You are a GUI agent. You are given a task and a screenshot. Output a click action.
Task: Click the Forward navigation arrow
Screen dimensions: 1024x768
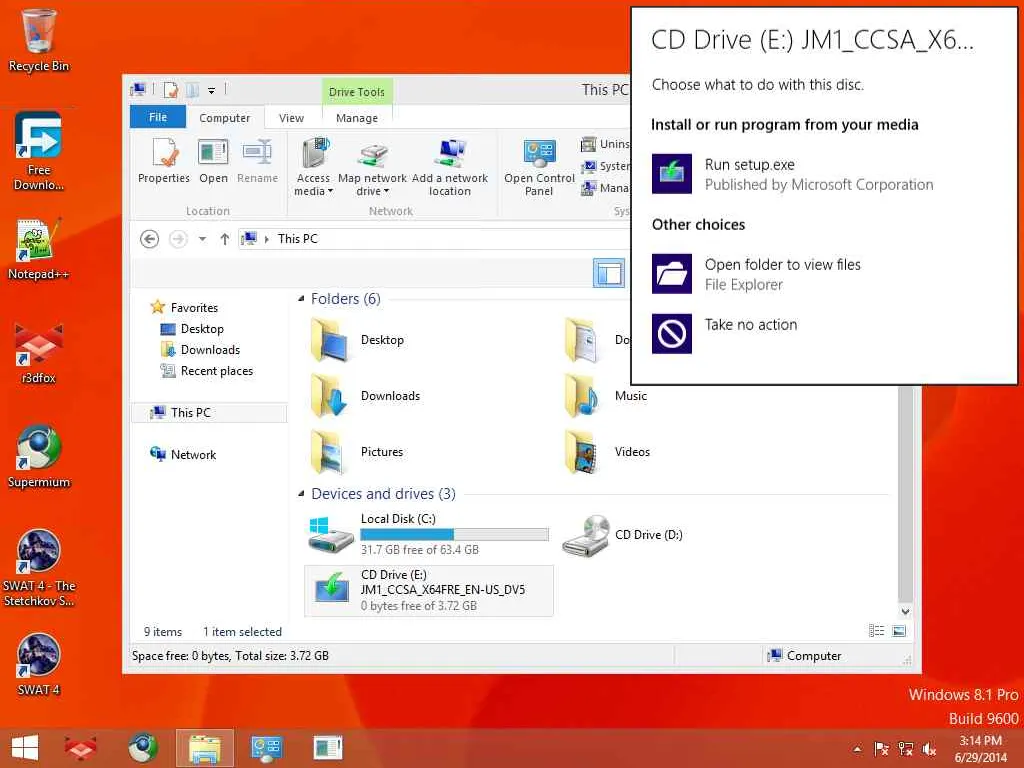pos(178,239)
